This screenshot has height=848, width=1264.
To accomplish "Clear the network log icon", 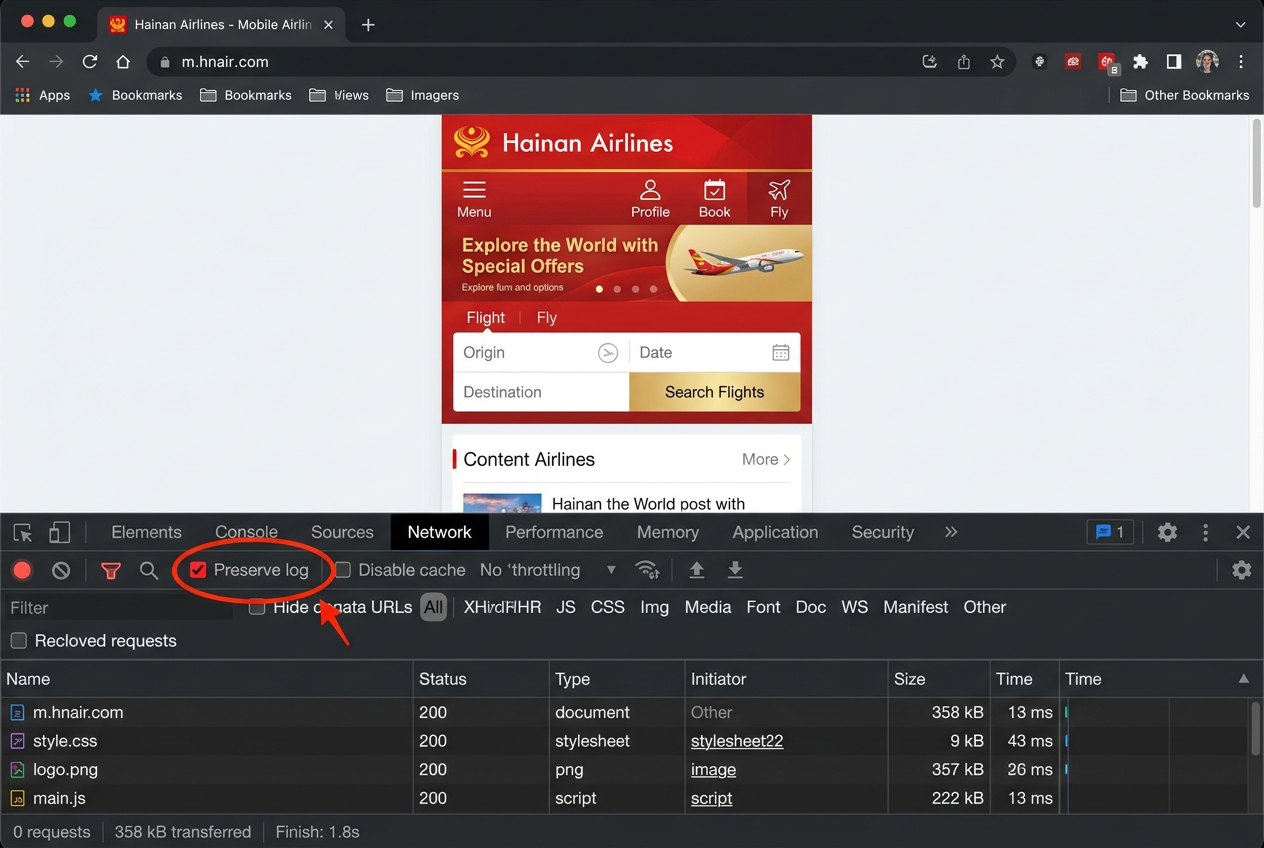I will click(61, 571).
